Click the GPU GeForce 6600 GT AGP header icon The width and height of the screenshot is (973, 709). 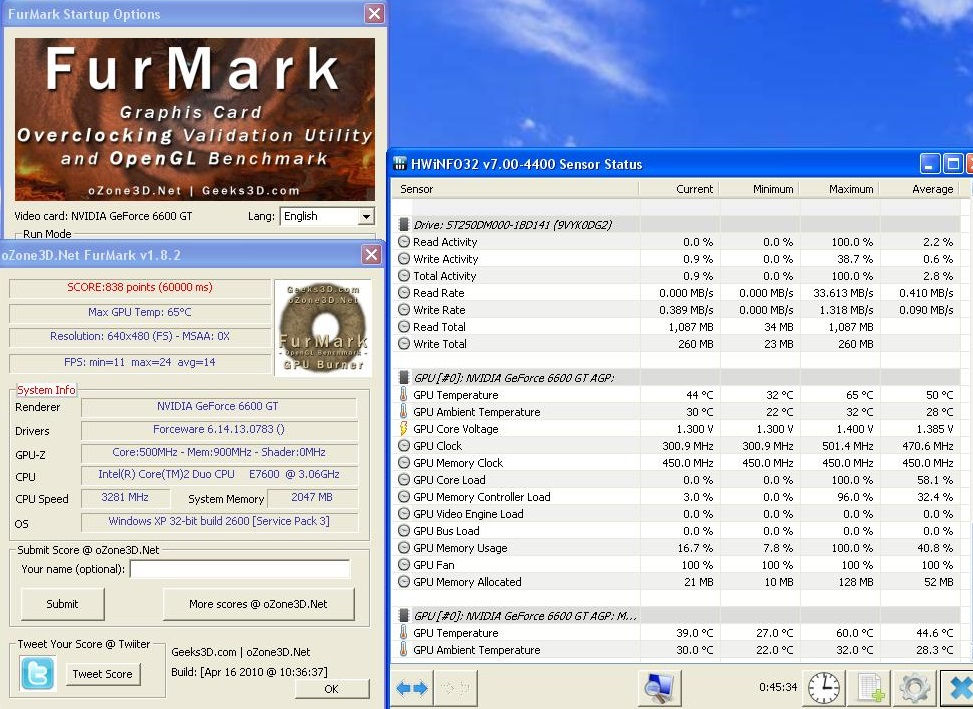[x=404, y=377]
